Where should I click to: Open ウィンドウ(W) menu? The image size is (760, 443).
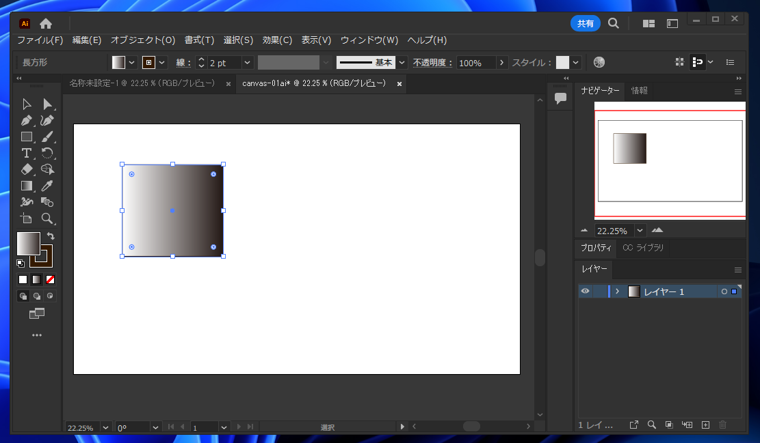pos(369,40)
